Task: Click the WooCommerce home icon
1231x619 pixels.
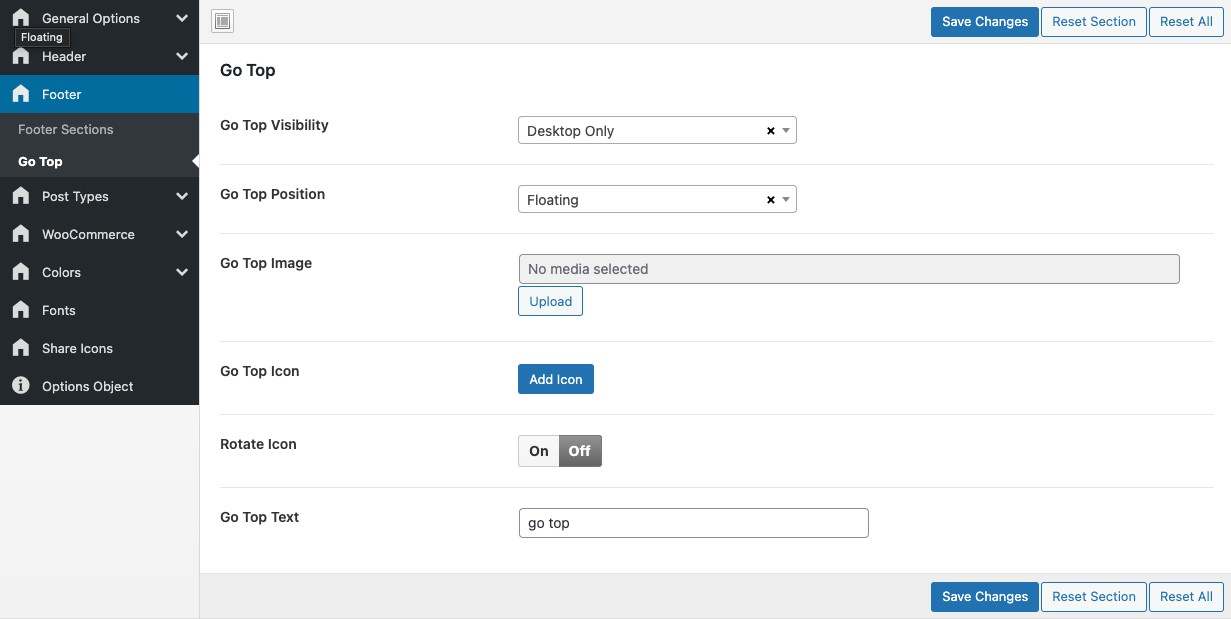Action: click(x=21, y=234)
